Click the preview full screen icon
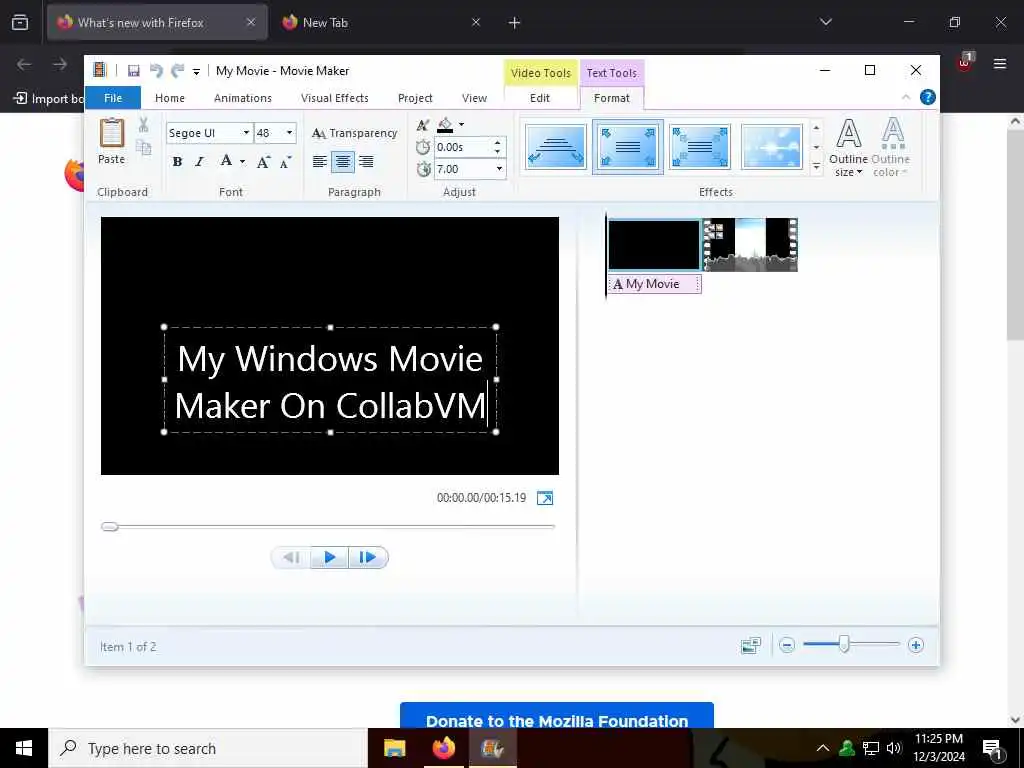 point(545,498)
